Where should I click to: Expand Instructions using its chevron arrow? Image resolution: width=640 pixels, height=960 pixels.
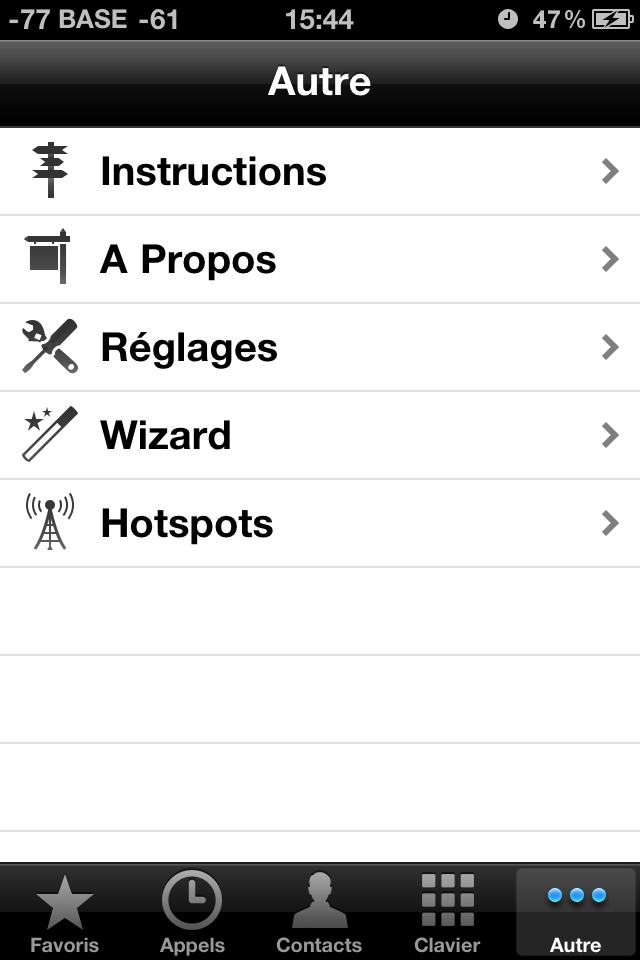[610, 171]
